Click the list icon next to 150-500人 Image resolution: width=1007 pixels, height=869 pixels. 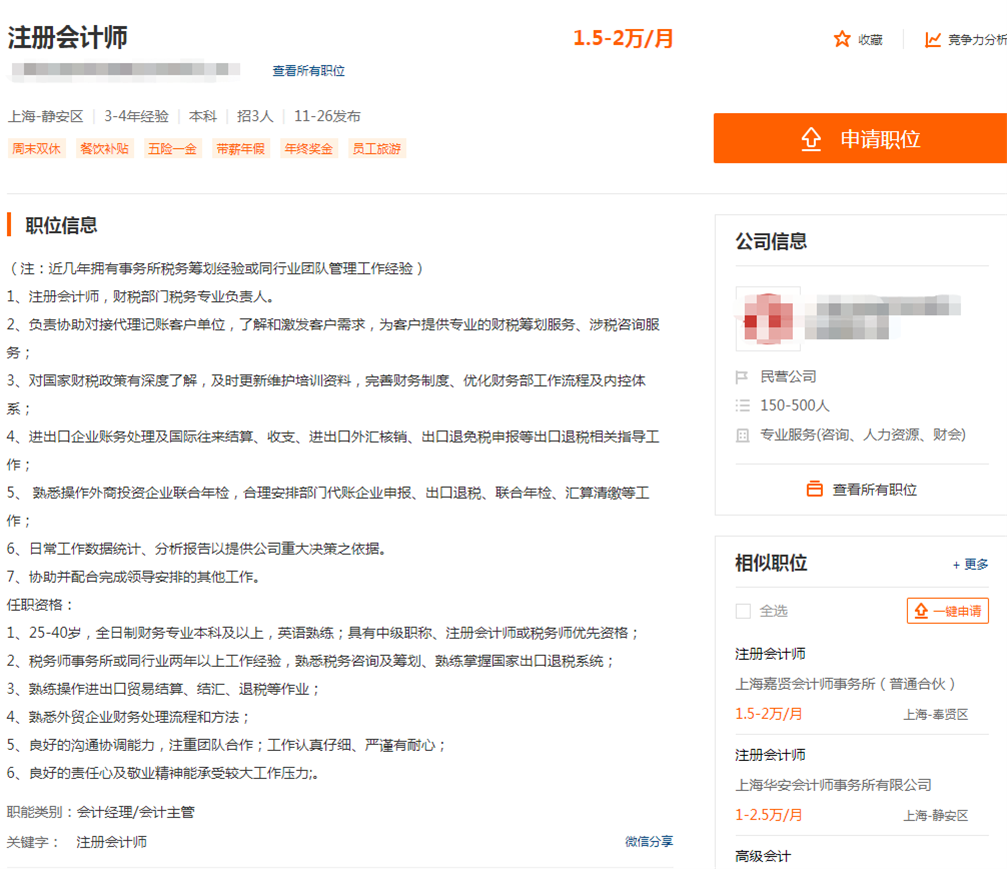pyautogui.click(x=742, y=405)
